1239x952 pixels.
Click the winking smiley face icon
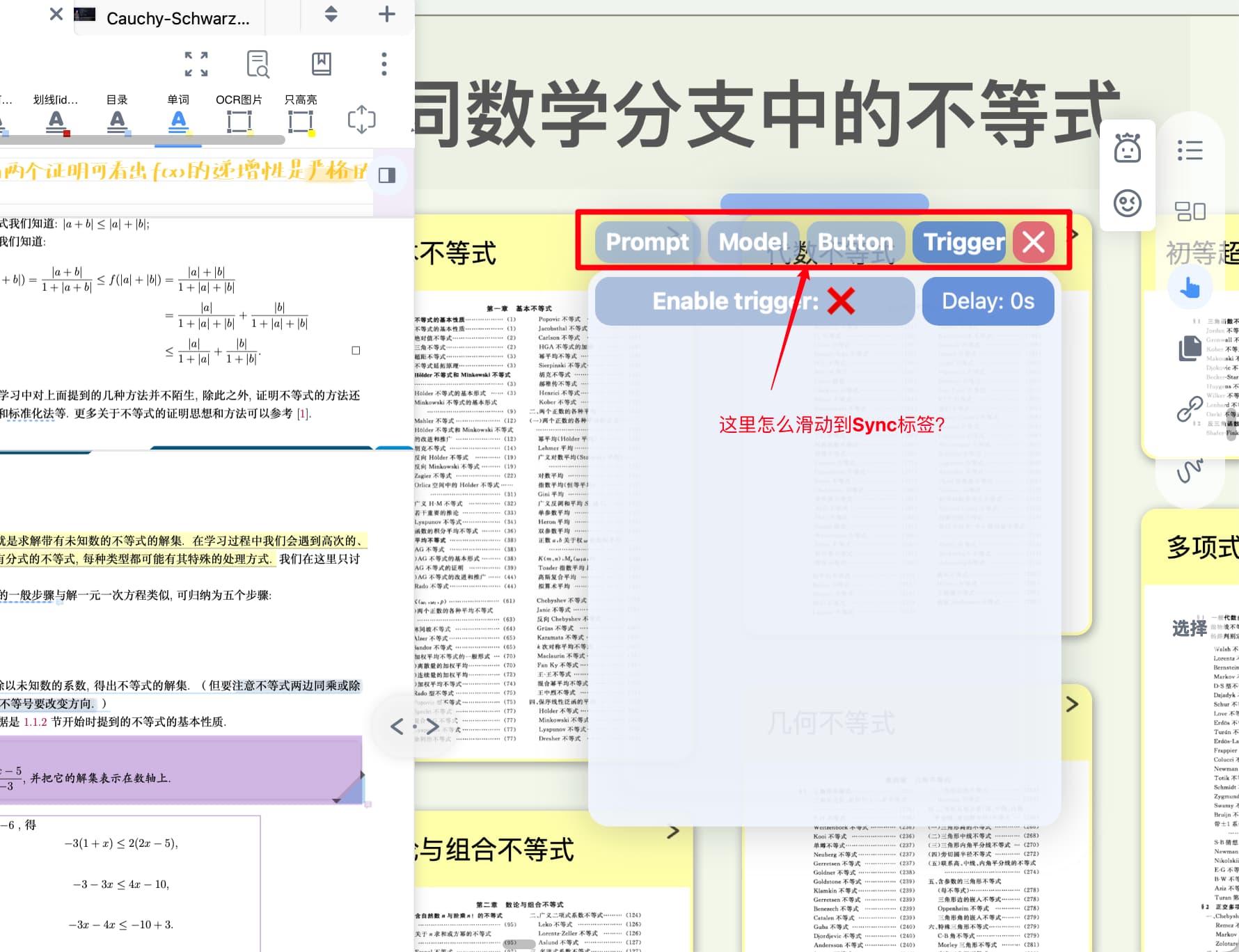click(1127, 203)
